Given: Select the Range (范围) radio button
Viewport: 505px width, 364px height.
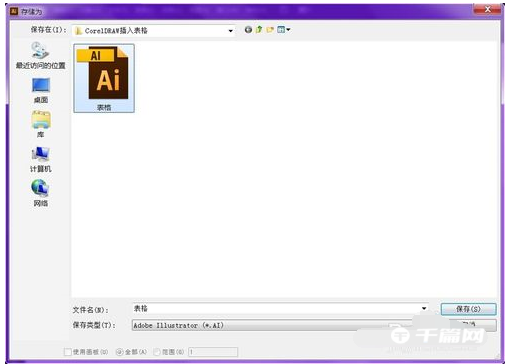Looking at the screenshot, I should [x=157, y=352].
